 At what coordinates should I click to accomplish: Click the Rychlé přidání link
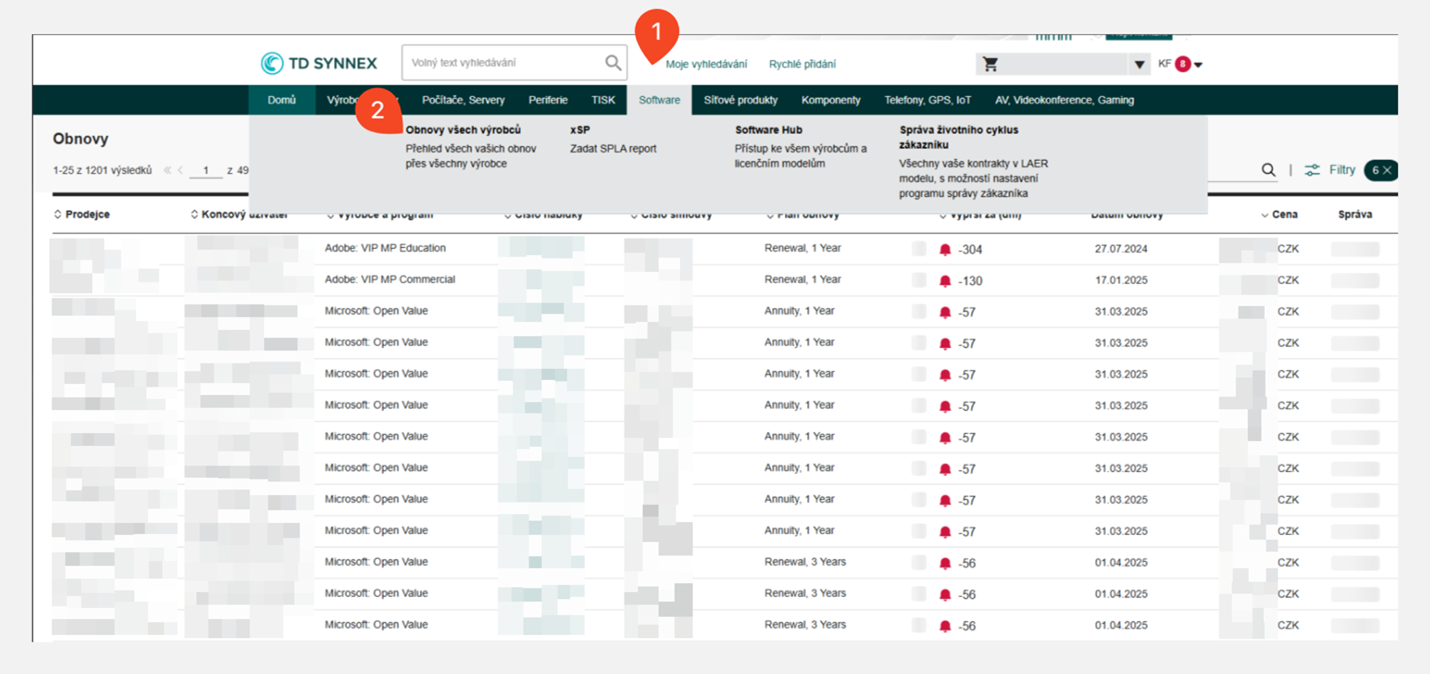pos(802,64)
